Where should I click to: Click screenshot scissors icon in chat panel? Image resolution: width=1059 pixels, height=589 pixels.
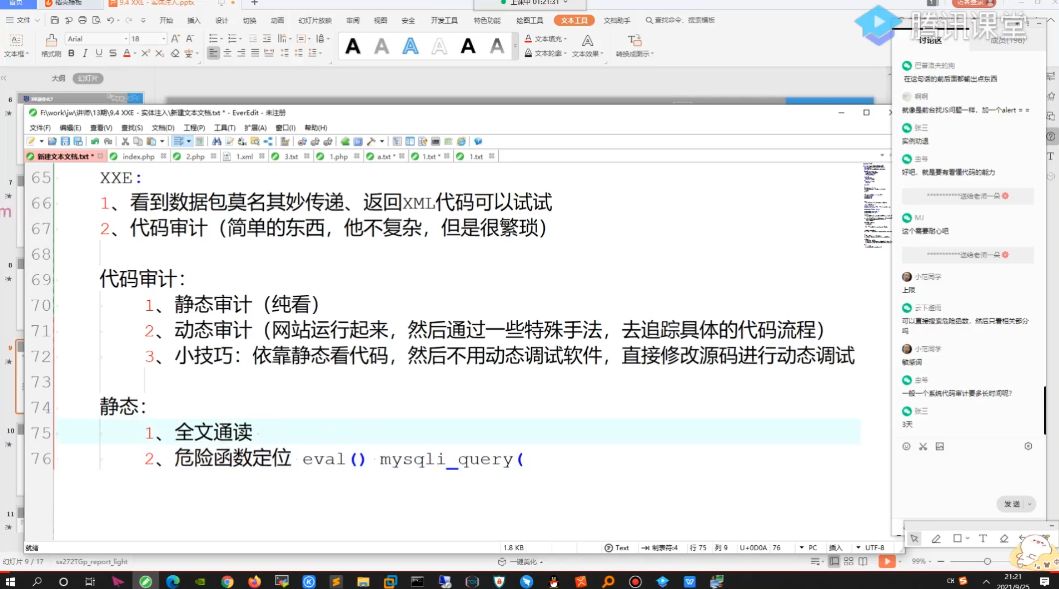[923, 446]
